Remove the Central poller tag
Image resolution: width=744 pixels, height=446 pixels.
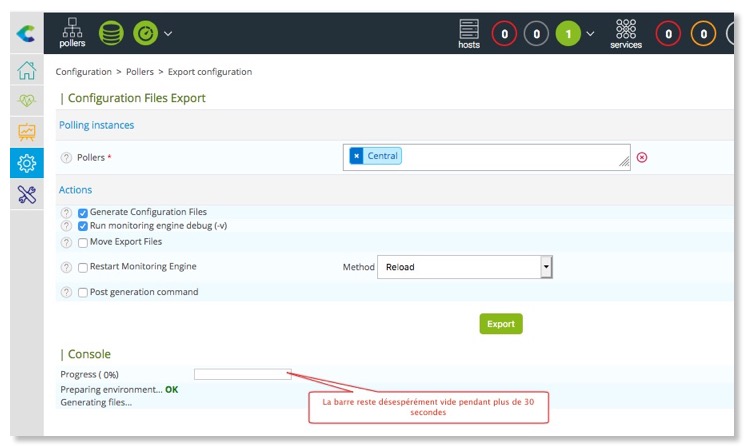click(357, 156)
